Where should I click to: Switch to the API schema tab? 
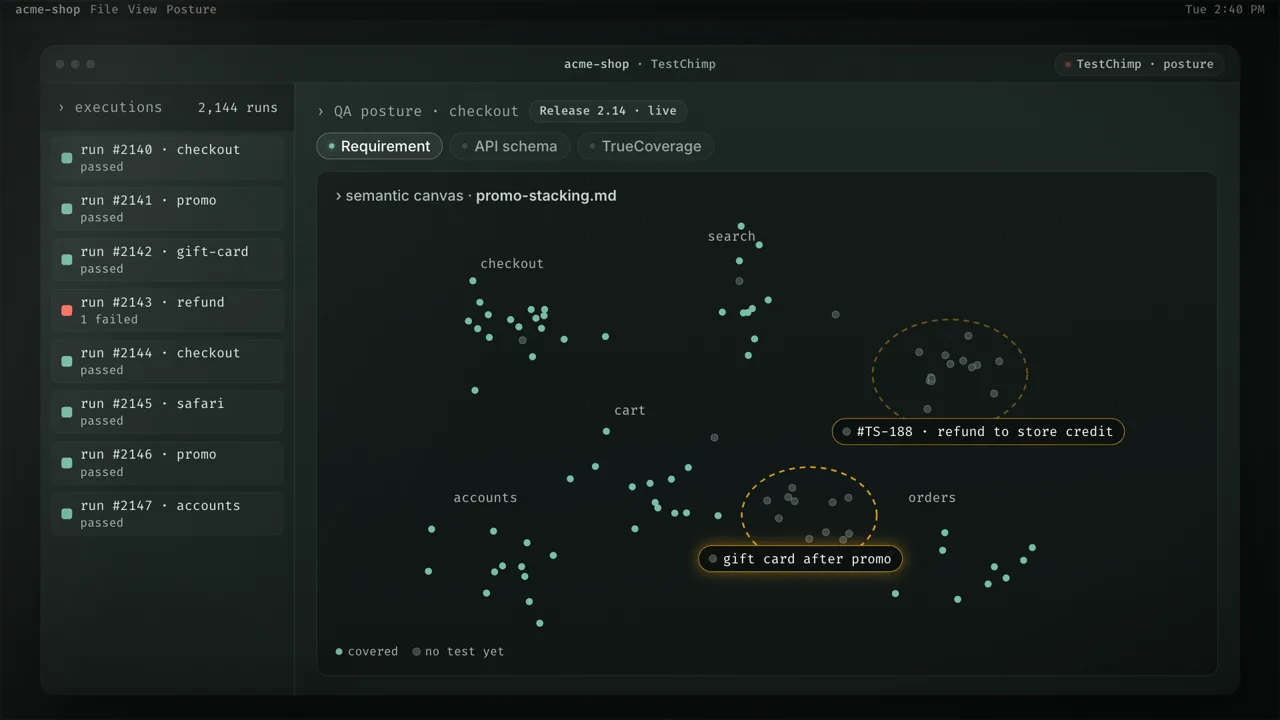510,146
